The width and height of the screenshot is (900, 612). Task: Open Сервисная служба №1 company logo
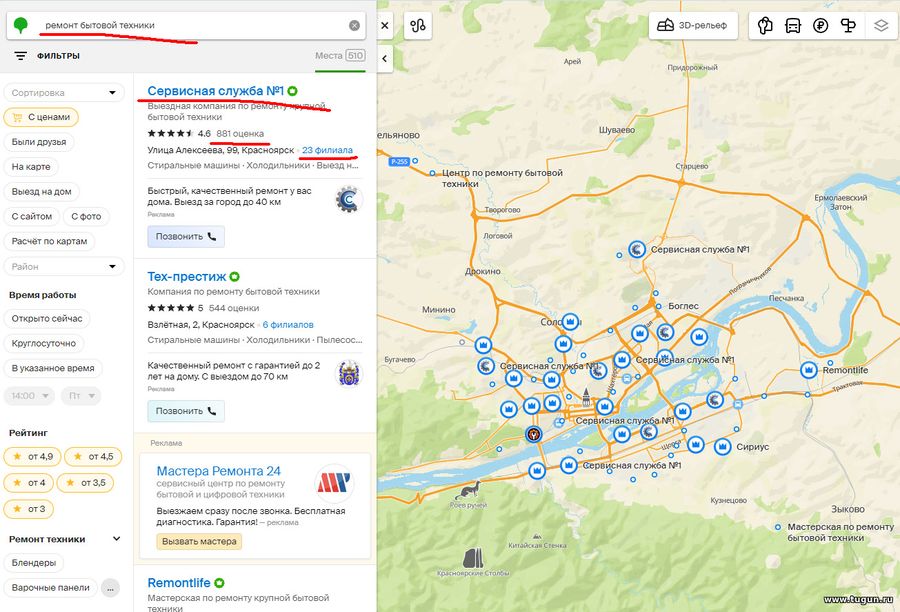(x=348, y=199)
